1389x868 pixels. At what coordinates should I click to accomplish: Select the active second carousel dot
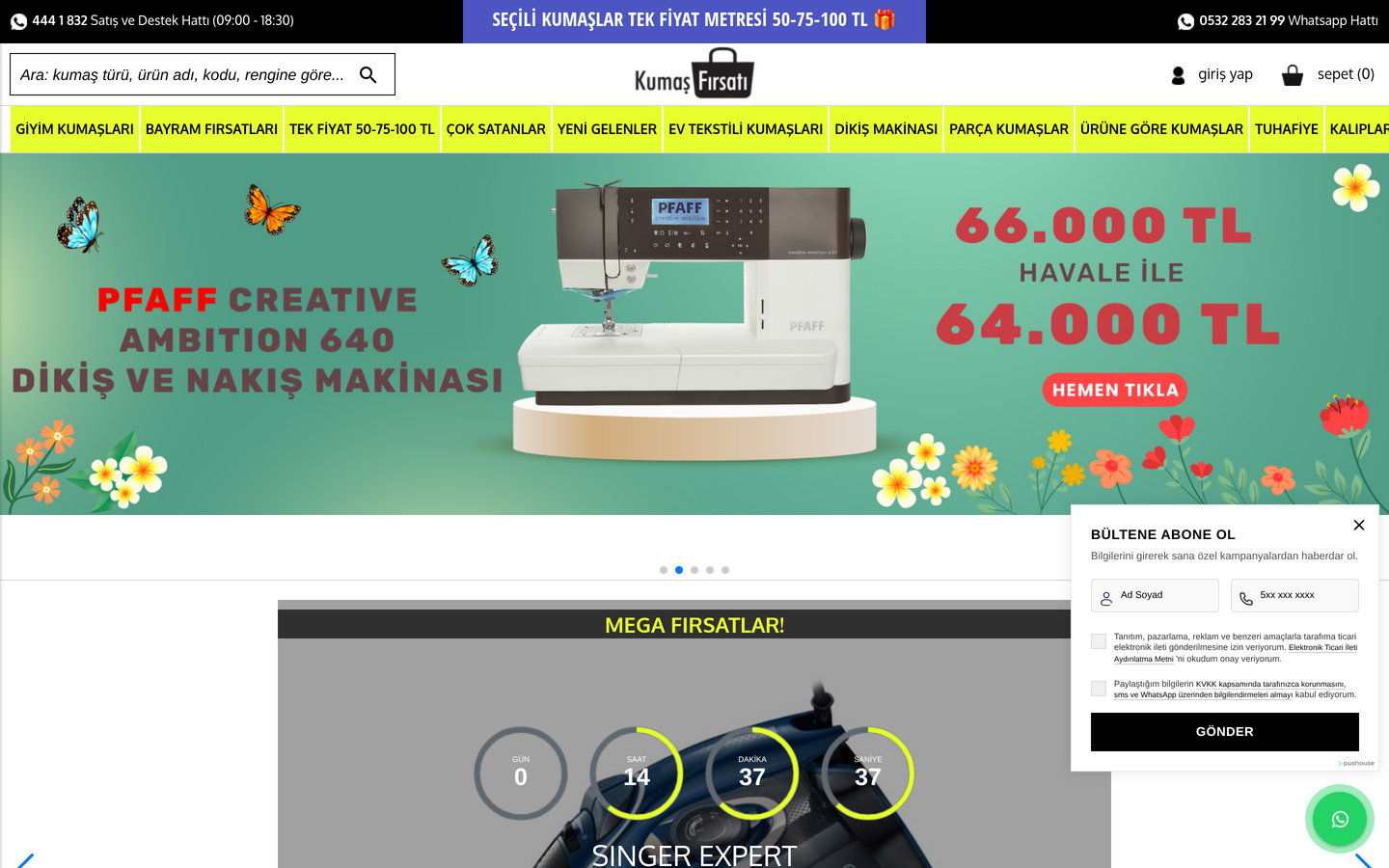(679, 570)
